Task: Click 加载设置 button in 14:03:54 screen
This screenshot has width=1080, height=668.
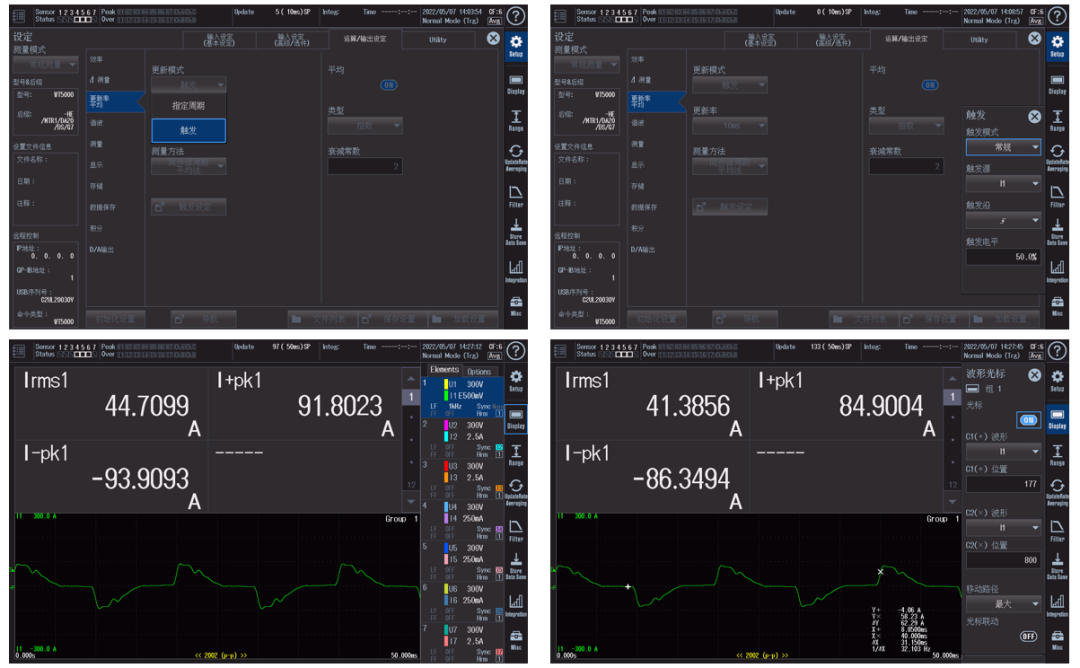Action: click(x=462, y=319)
